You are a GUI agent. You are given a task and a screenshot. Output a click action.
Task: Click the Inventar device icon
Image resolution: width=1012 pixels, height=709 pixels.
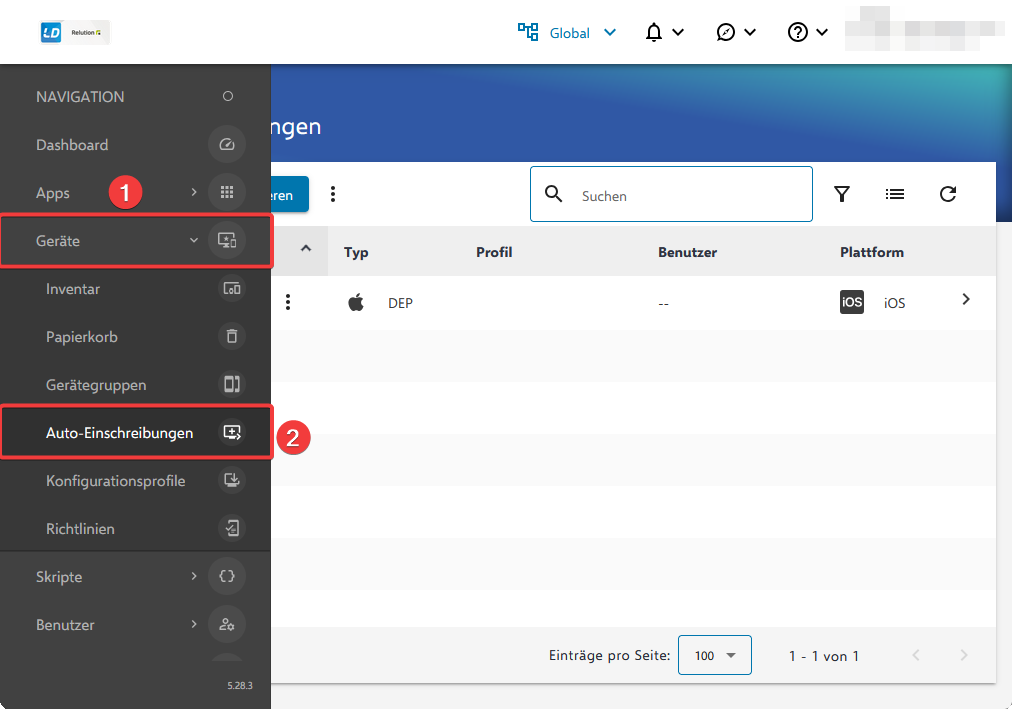click(232, 288)
